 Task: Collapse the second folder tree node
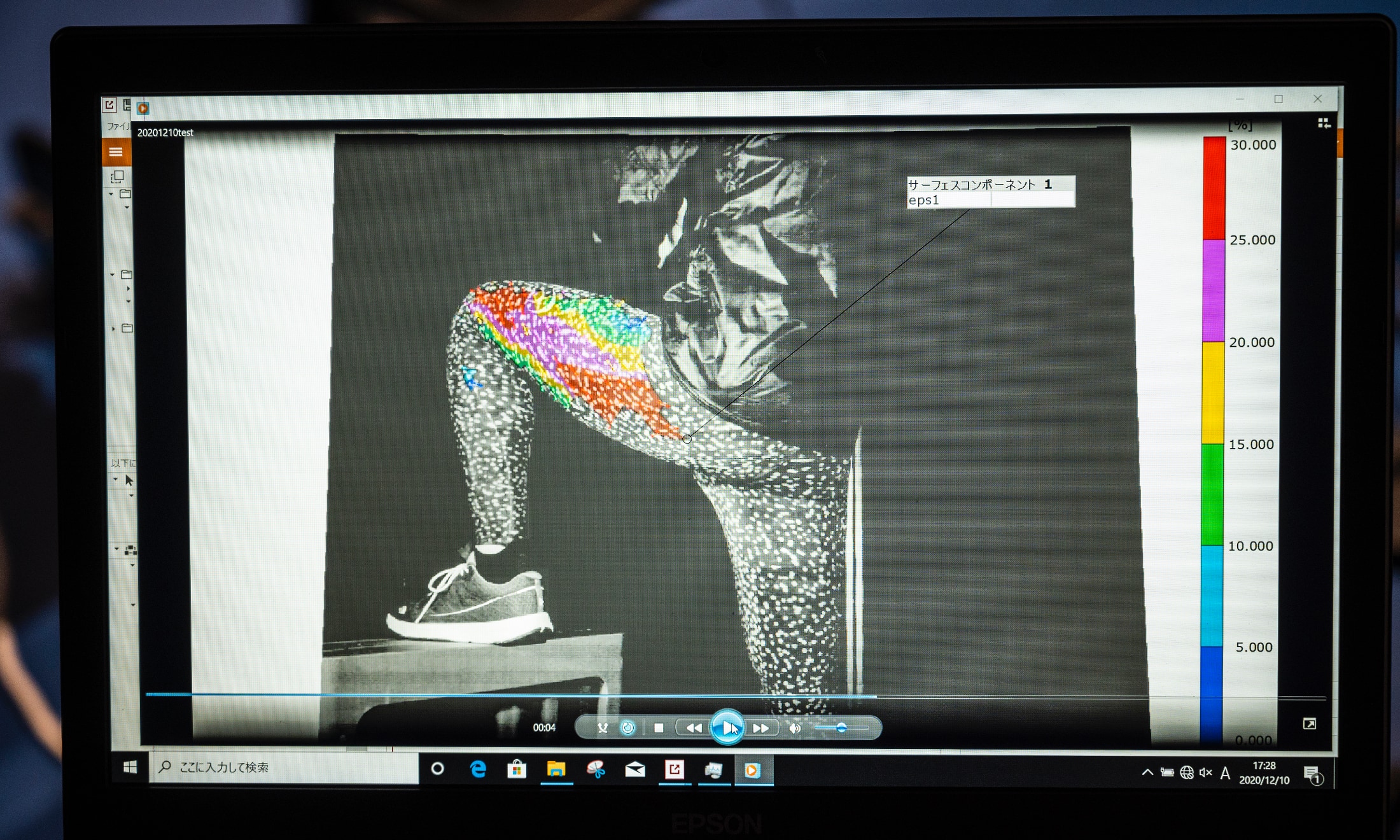pos(113,274)
